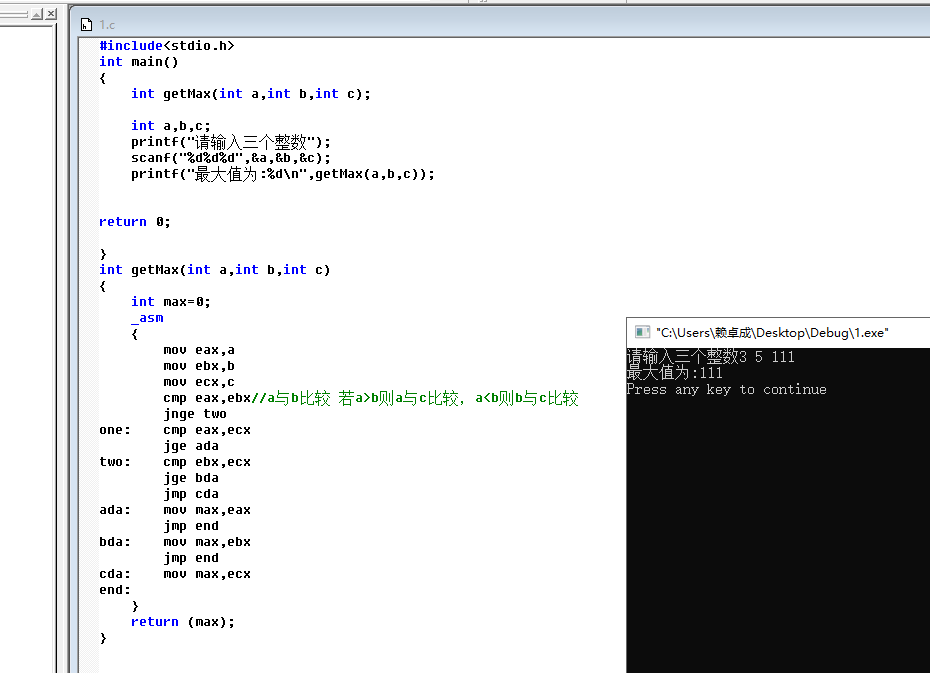Click the console title "C:\Users\赖卓成\Desktop\Debug\1.exe"
930x673 pixels.
click(x=772, y=333)
